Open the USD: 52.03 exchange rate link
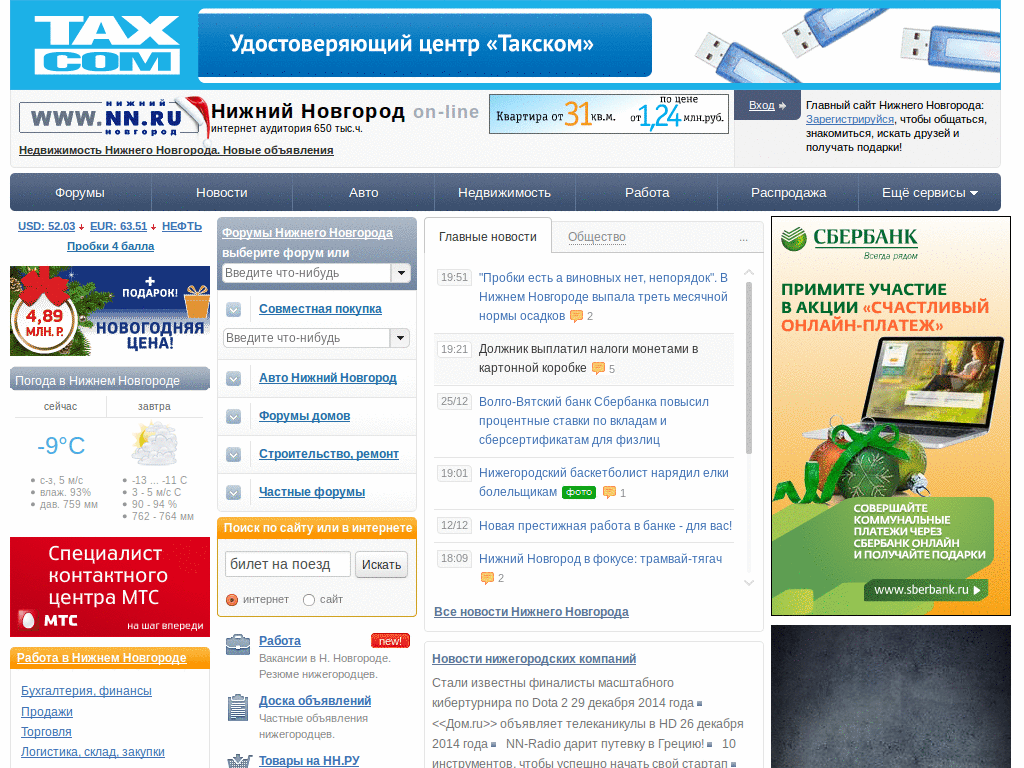Image resolution: width=1024 pixels, height=768 pixels. tap(46, 227)
